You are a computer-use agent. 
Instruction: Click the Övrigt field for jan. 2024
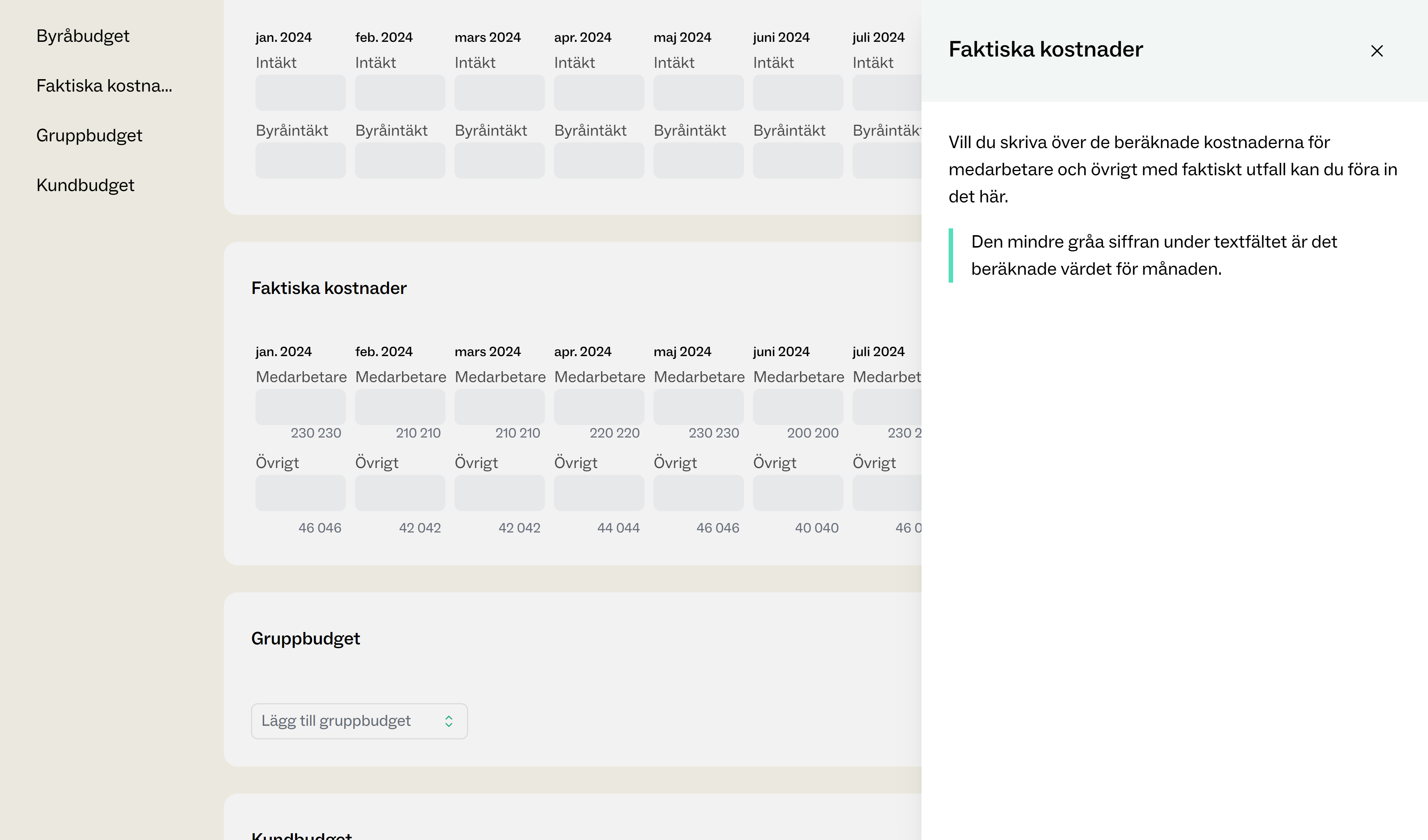click(300, 493)
